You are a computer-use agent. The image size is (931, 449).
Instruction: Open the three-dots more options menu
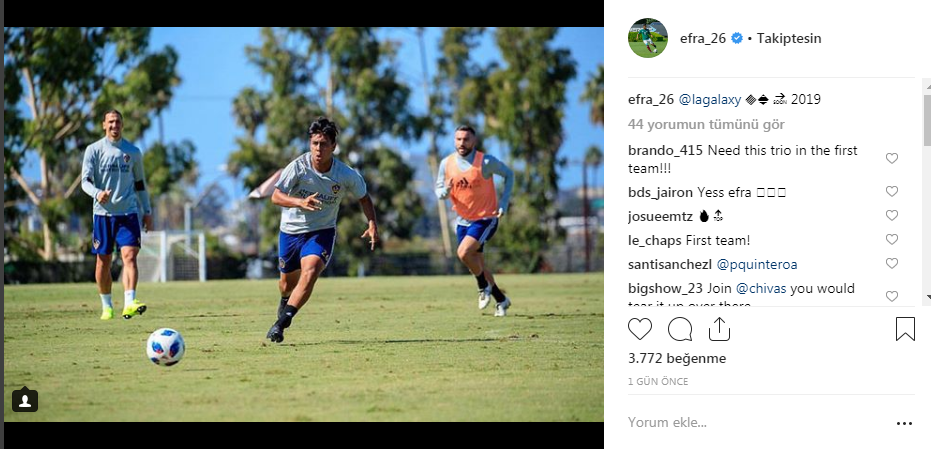(x=904, y=423)
